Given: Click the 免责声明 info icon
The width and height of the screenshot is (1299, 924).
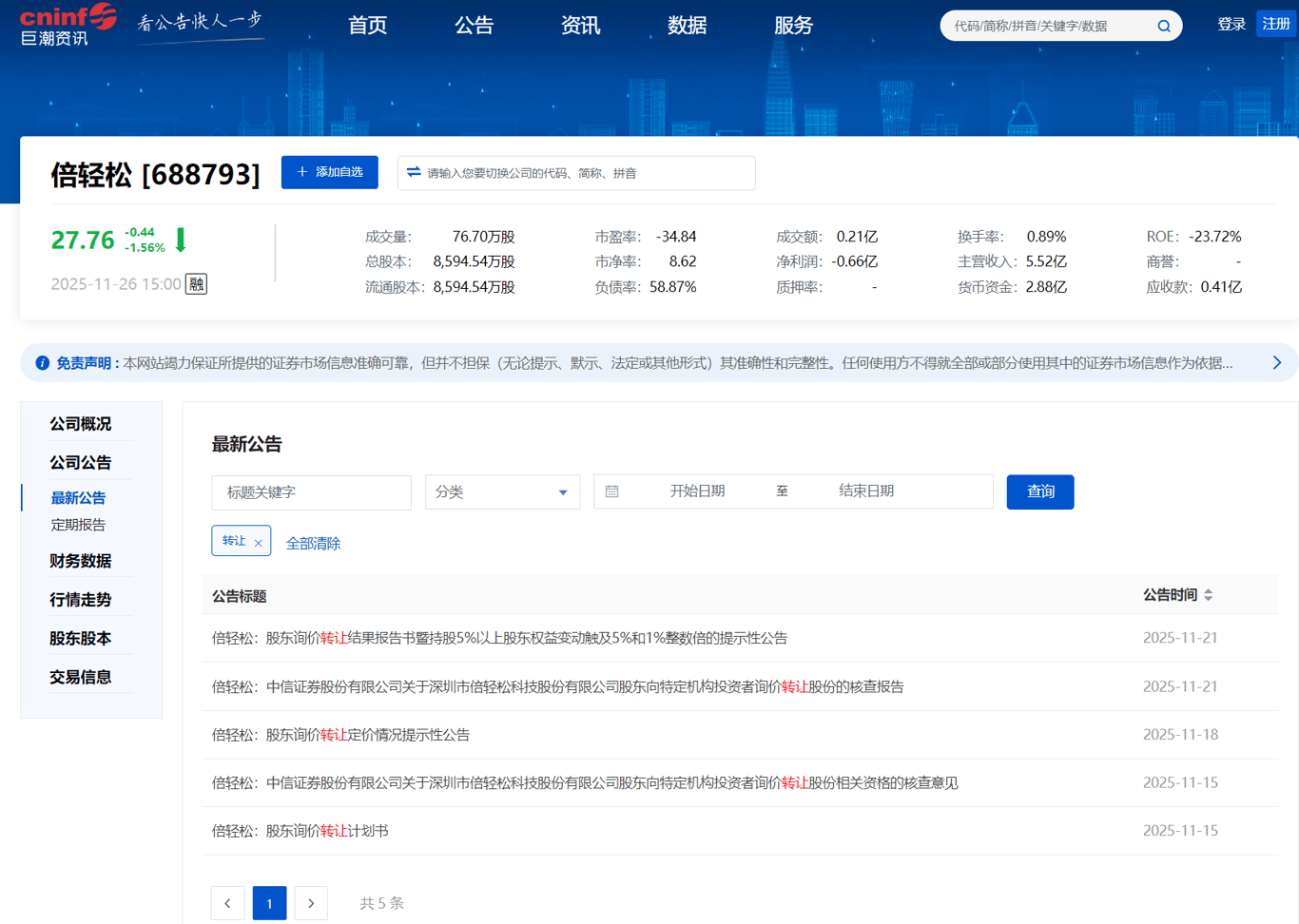Looking at the screenshot, I should [43, 363].
